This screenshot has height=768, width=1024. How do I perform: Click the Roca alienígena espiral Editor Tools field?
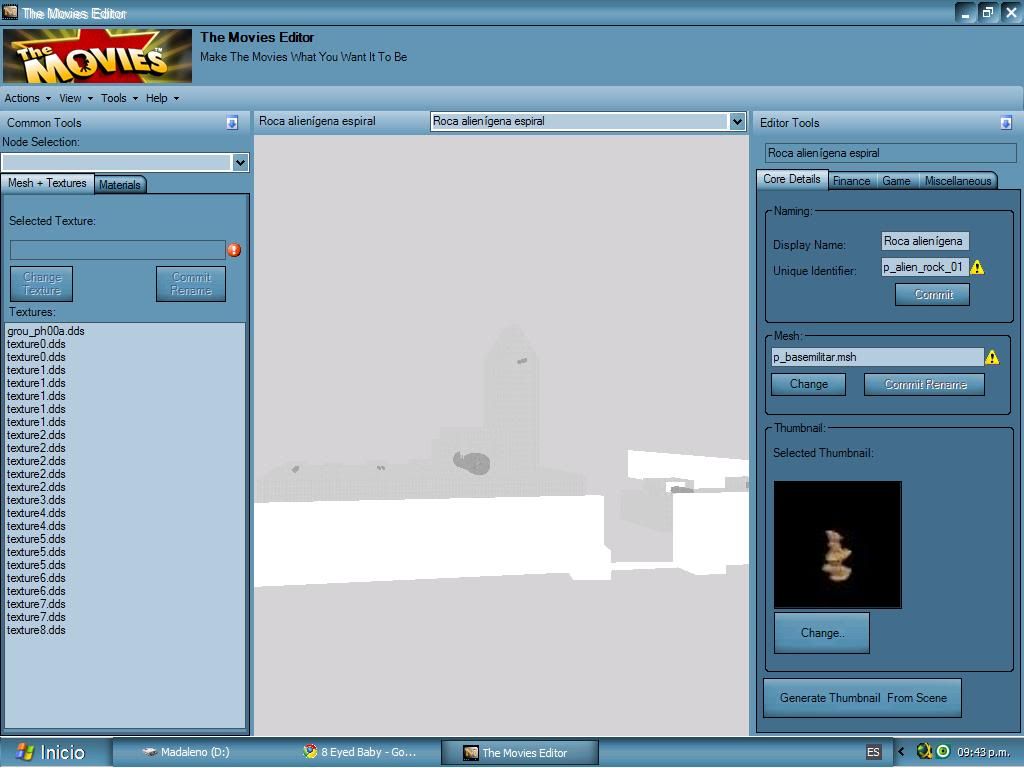pos(890,153)
